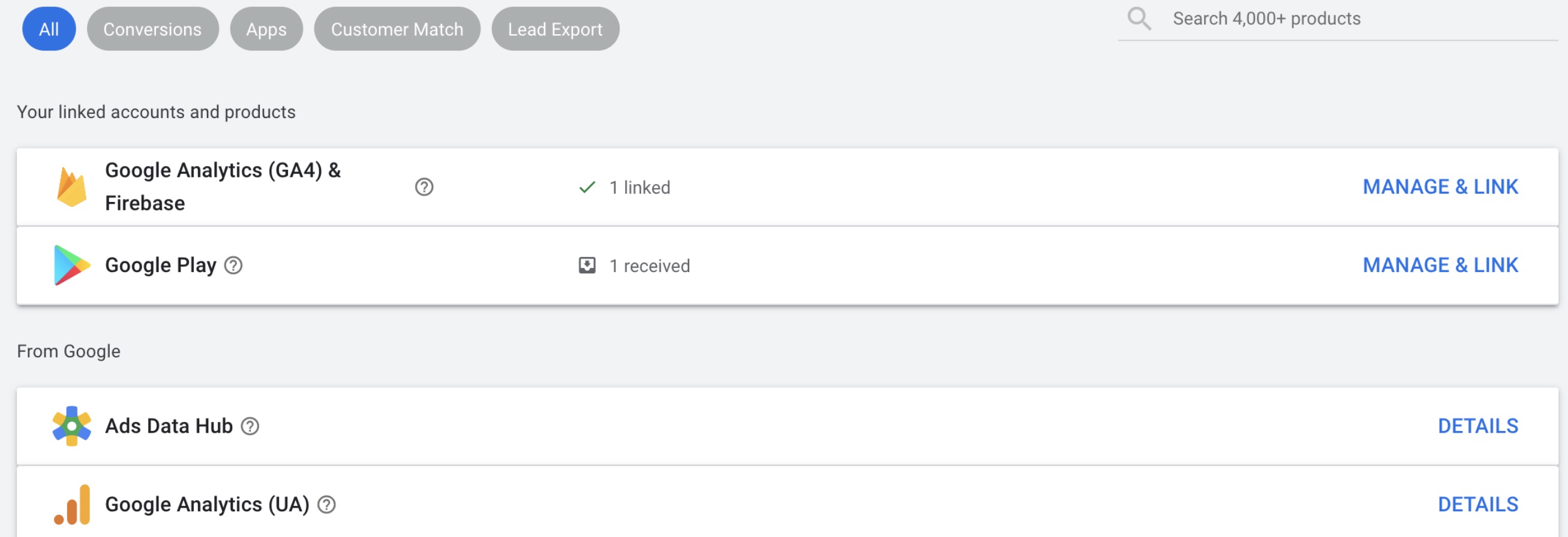Click the Google Analytics (UA) bar logo
This screenshot has width=1568, height=537.
click(x=73, y=504)
